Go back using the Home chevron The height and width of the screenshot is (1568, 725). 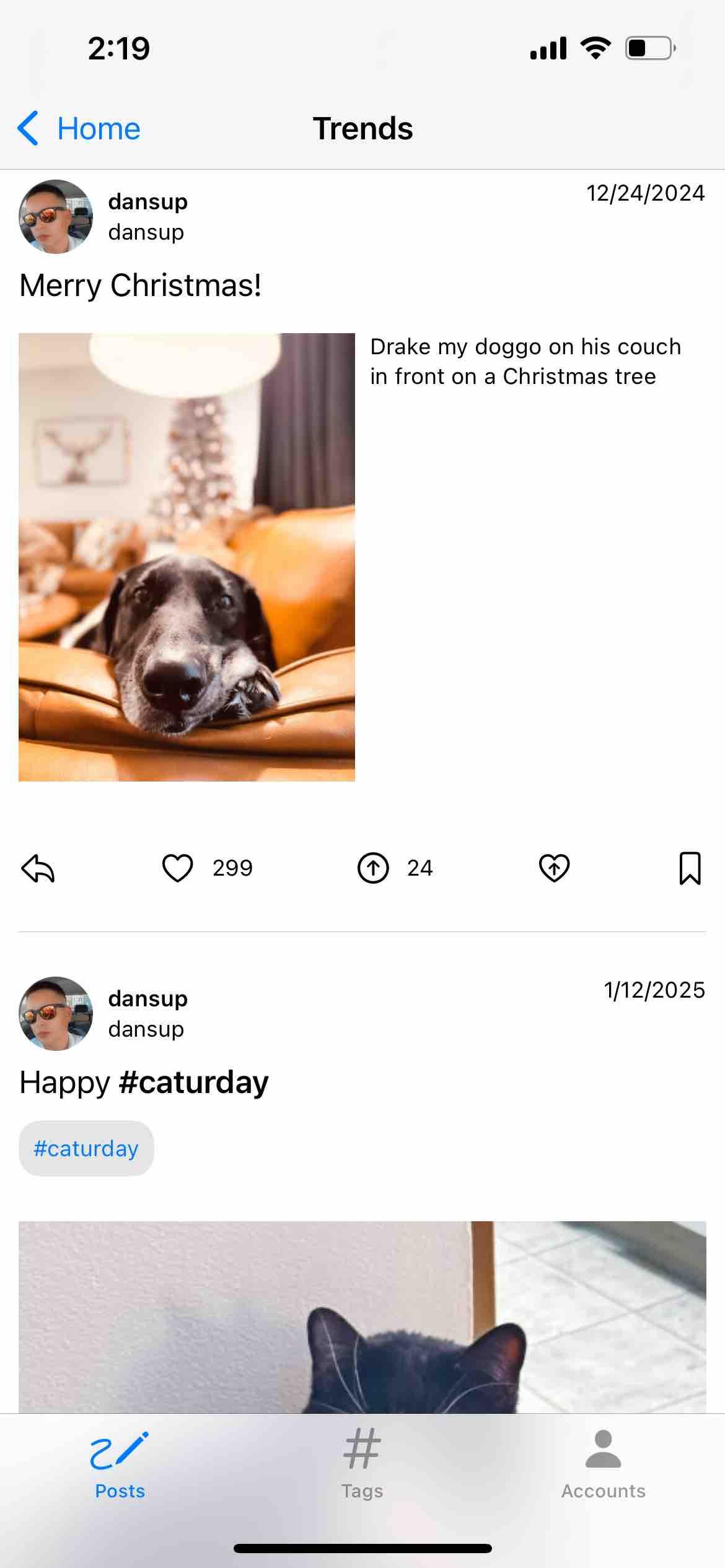(x=79, y=129)
